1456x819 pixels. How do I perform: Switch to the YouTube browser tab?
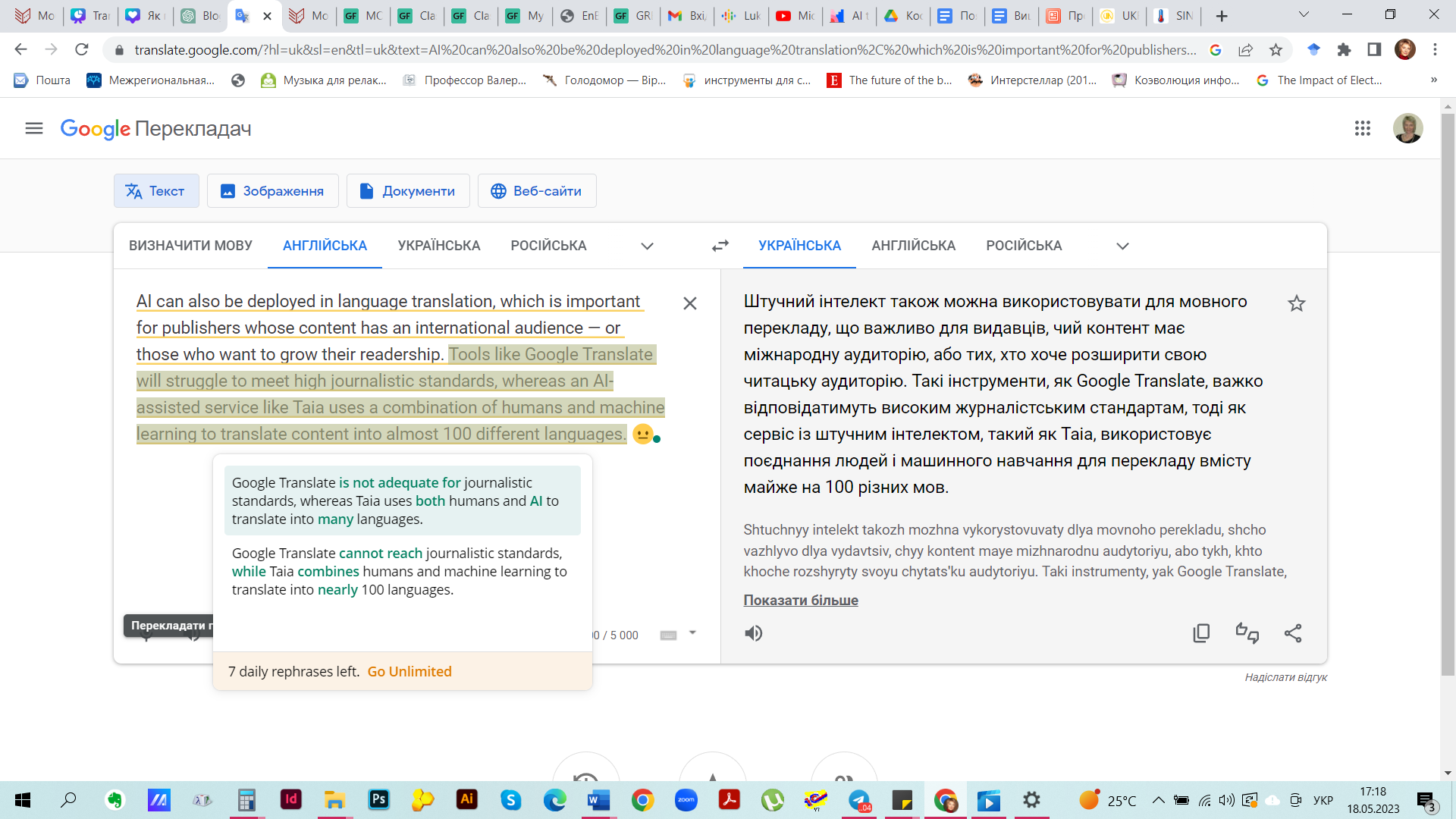[x=795, y=16]
